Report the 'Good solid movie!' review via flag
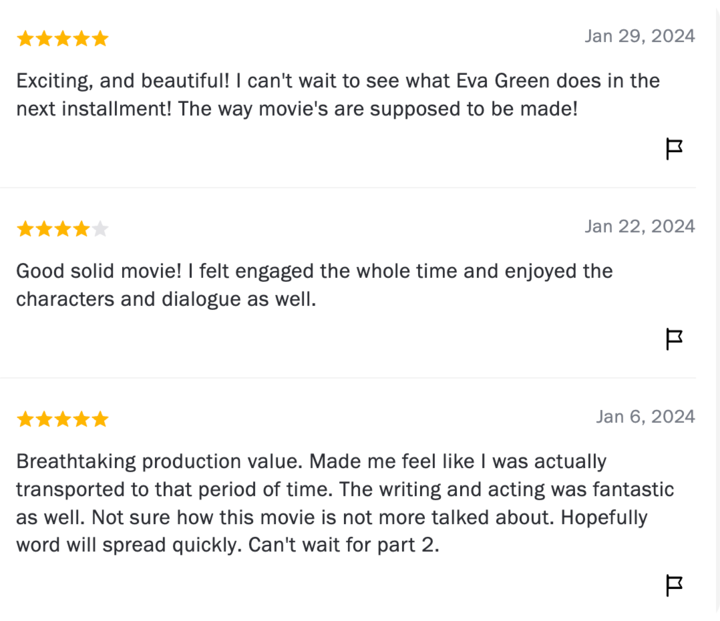 [674, 339]
